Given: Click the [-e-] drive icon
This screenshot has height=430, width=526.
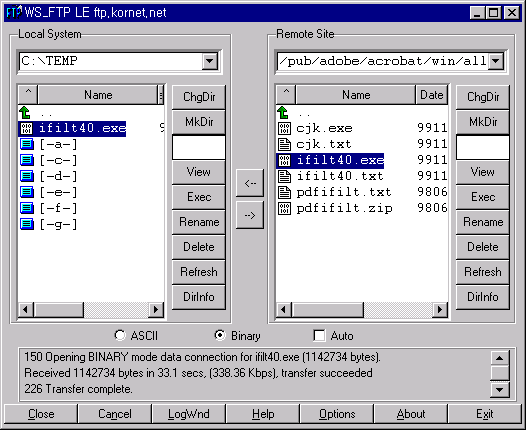Looking at the screenshot, I should (x=27, y=192).
